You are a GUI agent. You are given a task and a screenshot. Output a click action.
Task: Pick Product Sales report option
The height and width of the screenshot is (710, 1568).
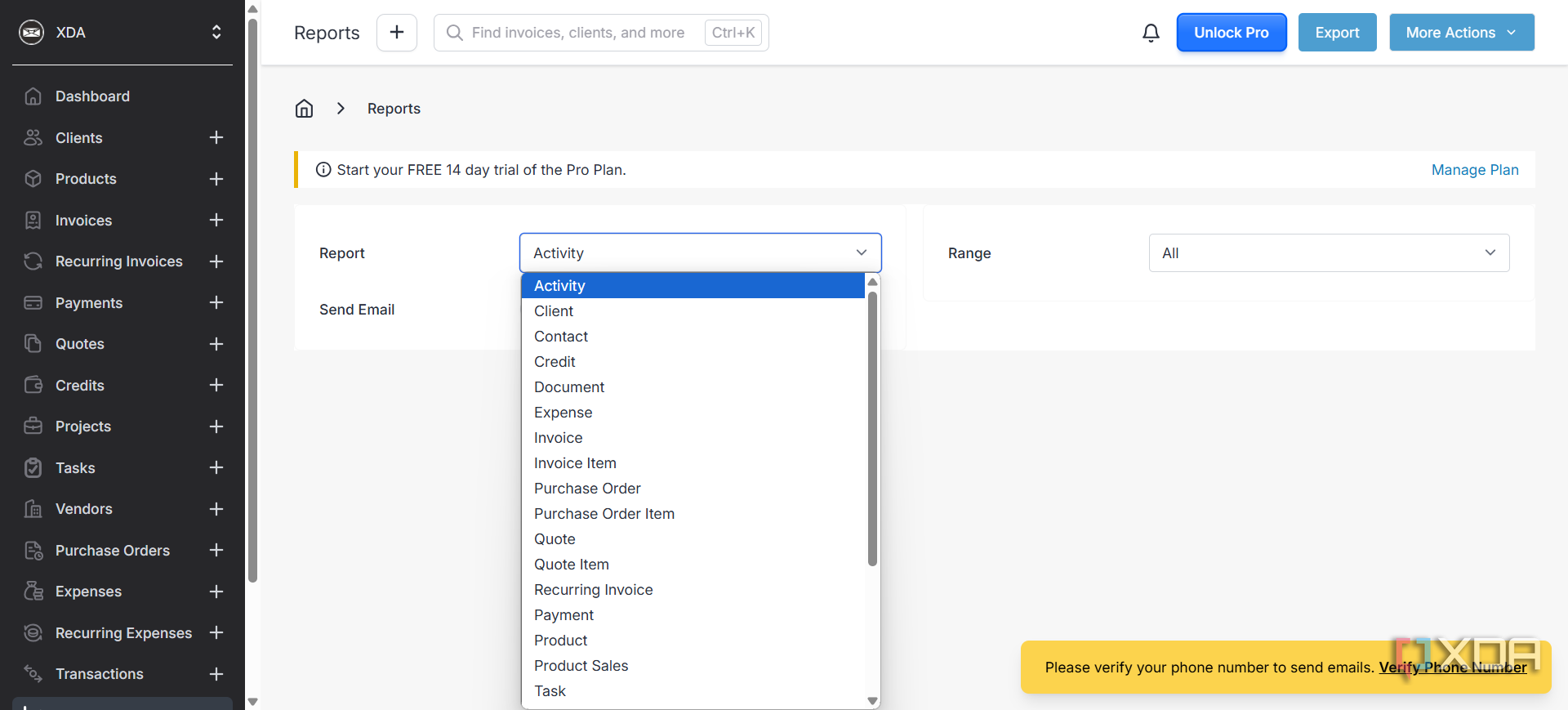point(693,666)
